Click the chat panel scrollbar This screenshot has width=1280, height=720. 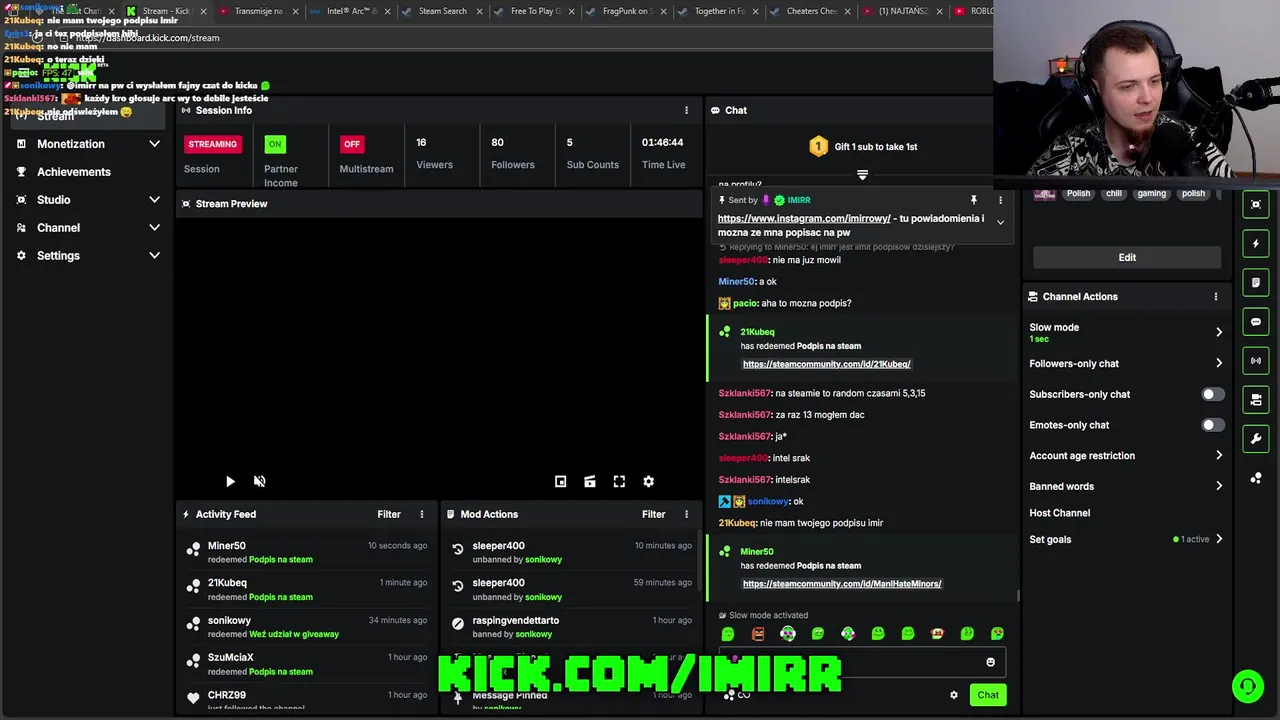tap(1018, 596)
